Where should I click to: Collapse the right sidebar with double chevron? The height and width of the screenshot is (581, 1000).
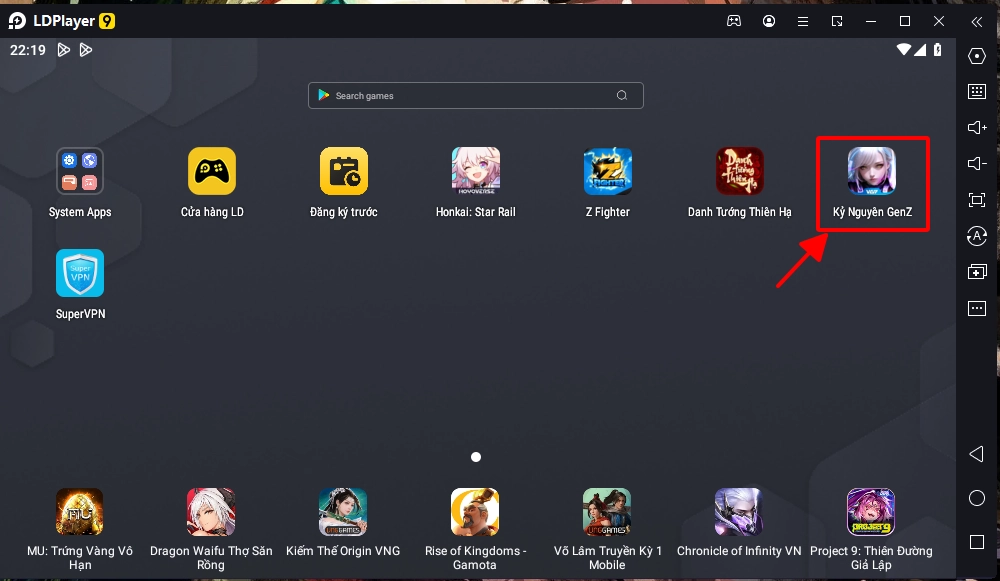coord(977,22)
